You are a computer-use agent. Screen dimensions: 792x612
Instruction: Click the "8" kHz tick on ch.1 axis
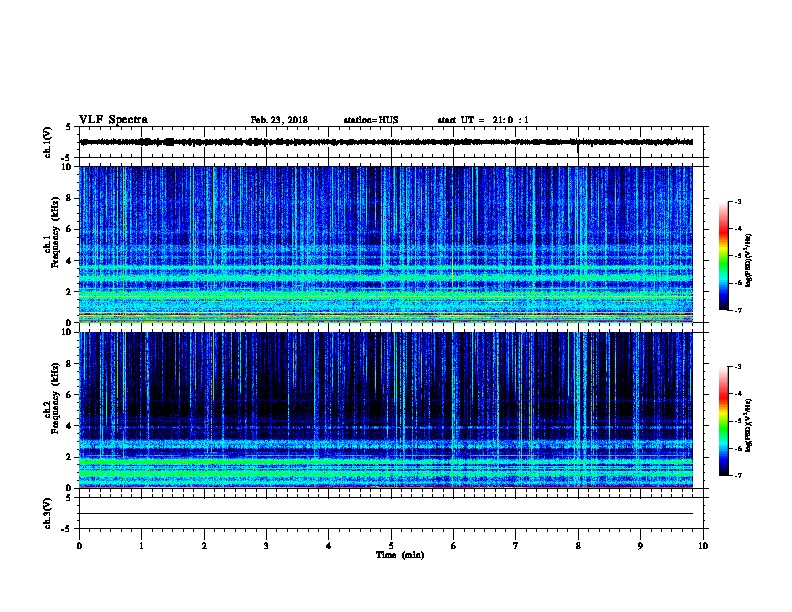70,198
